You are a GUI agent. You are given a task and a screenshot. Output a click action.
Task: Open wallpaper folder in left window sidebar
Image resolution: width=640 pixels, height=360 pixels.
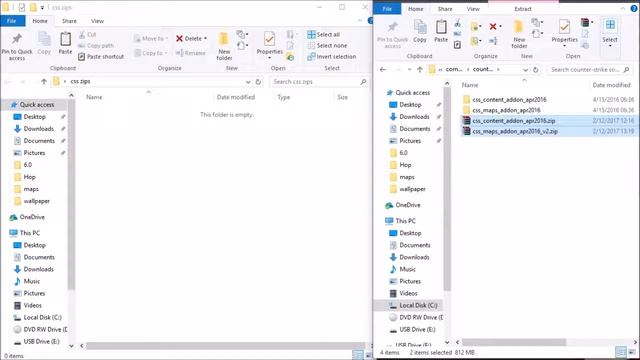tap(36, 201)
